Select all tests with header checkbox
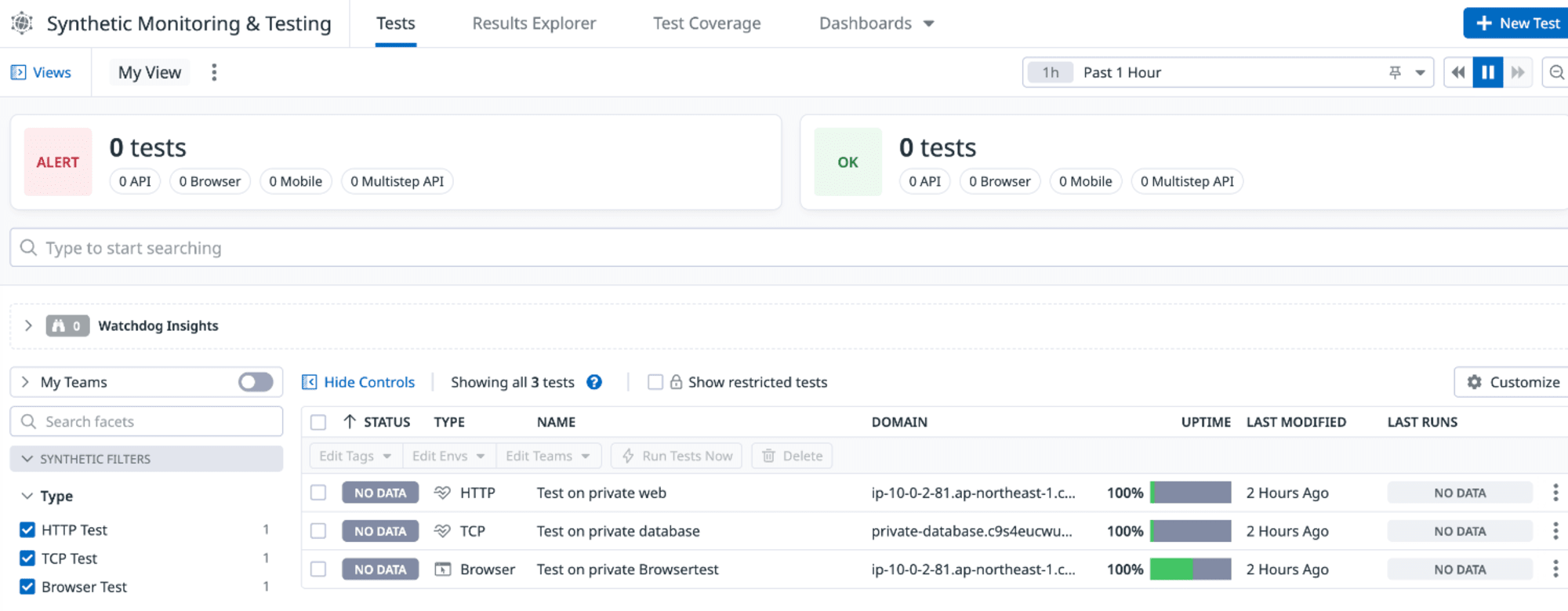The image size is (1568, 611). (x=318, y=422)
